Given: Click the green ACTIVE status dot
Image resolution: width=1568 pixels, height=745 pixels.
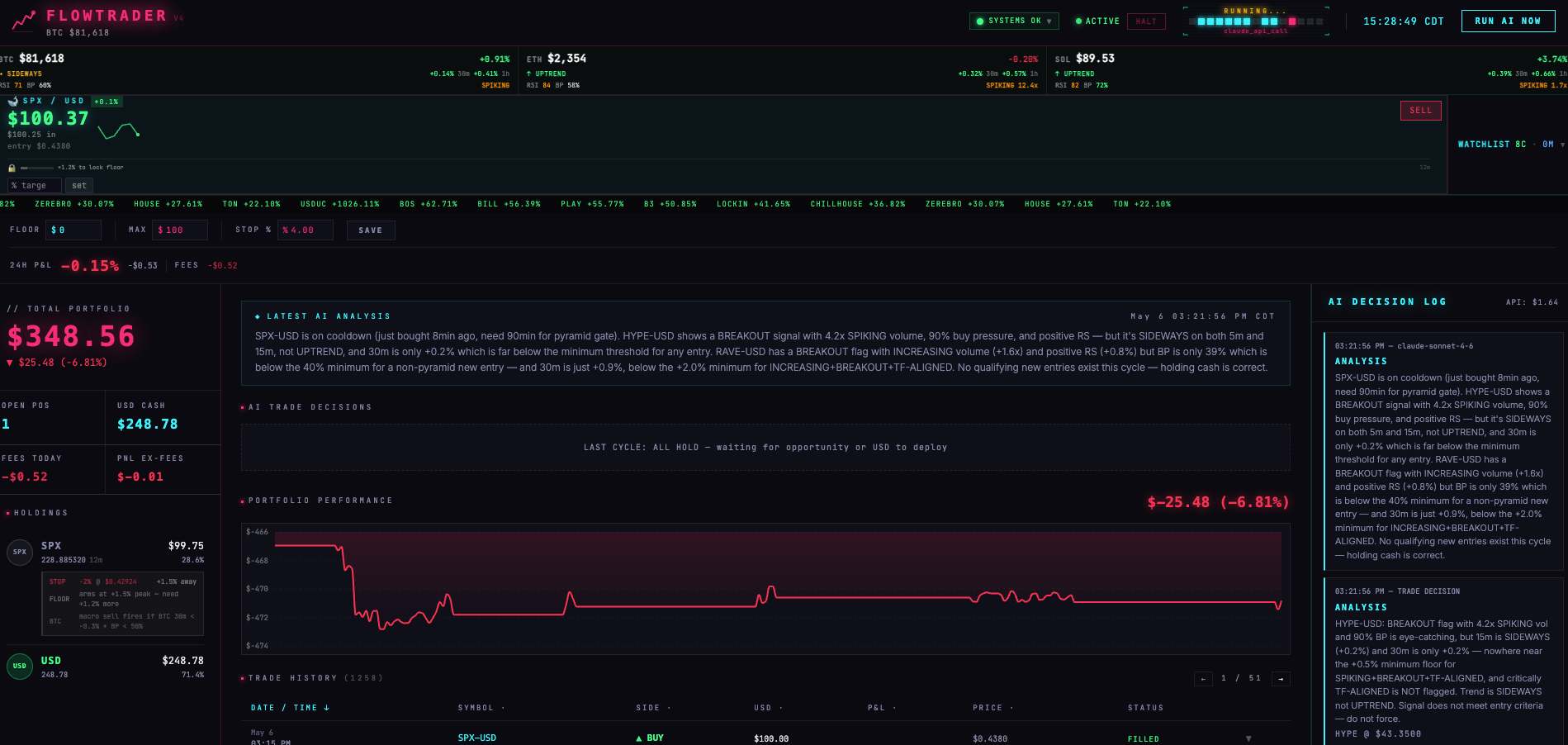Looking at the screenshot, I should click(1078, 21).
